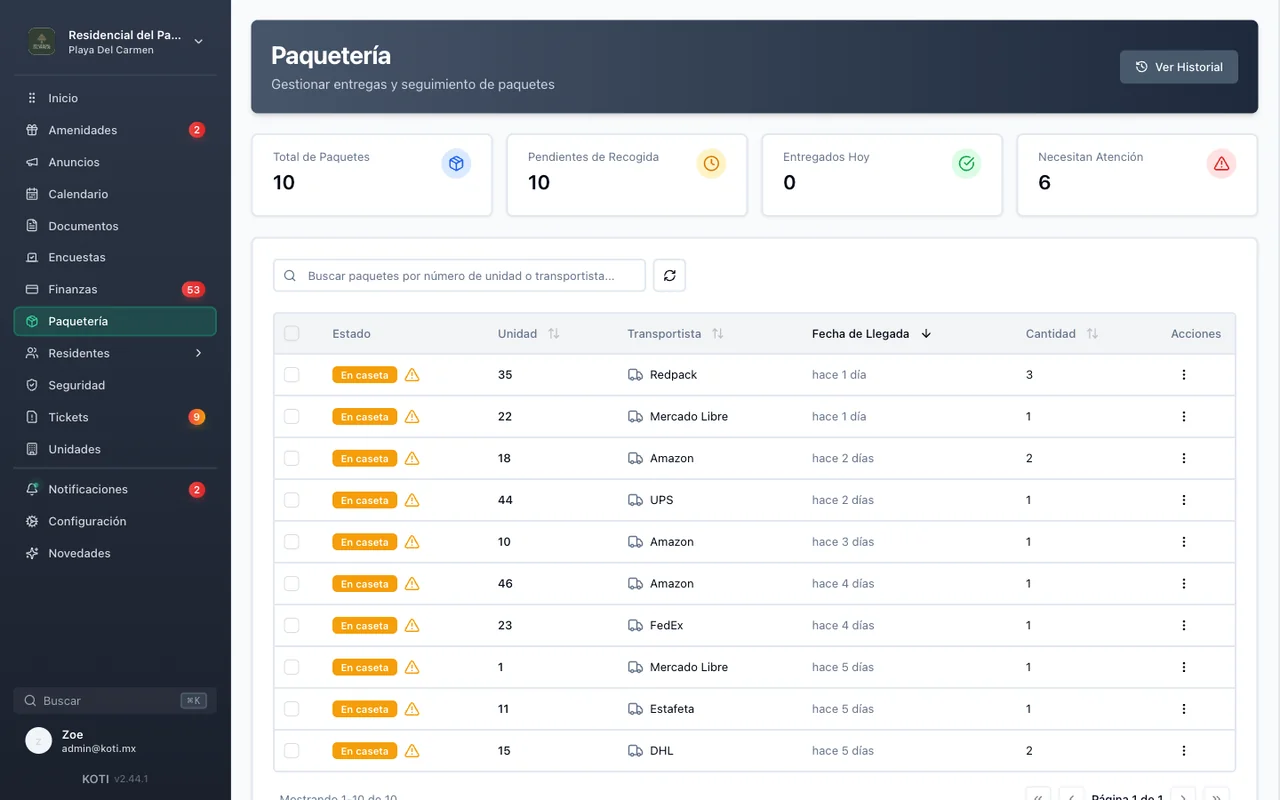Click the clock icon in Pendientes de Recogida

point(711,163)
